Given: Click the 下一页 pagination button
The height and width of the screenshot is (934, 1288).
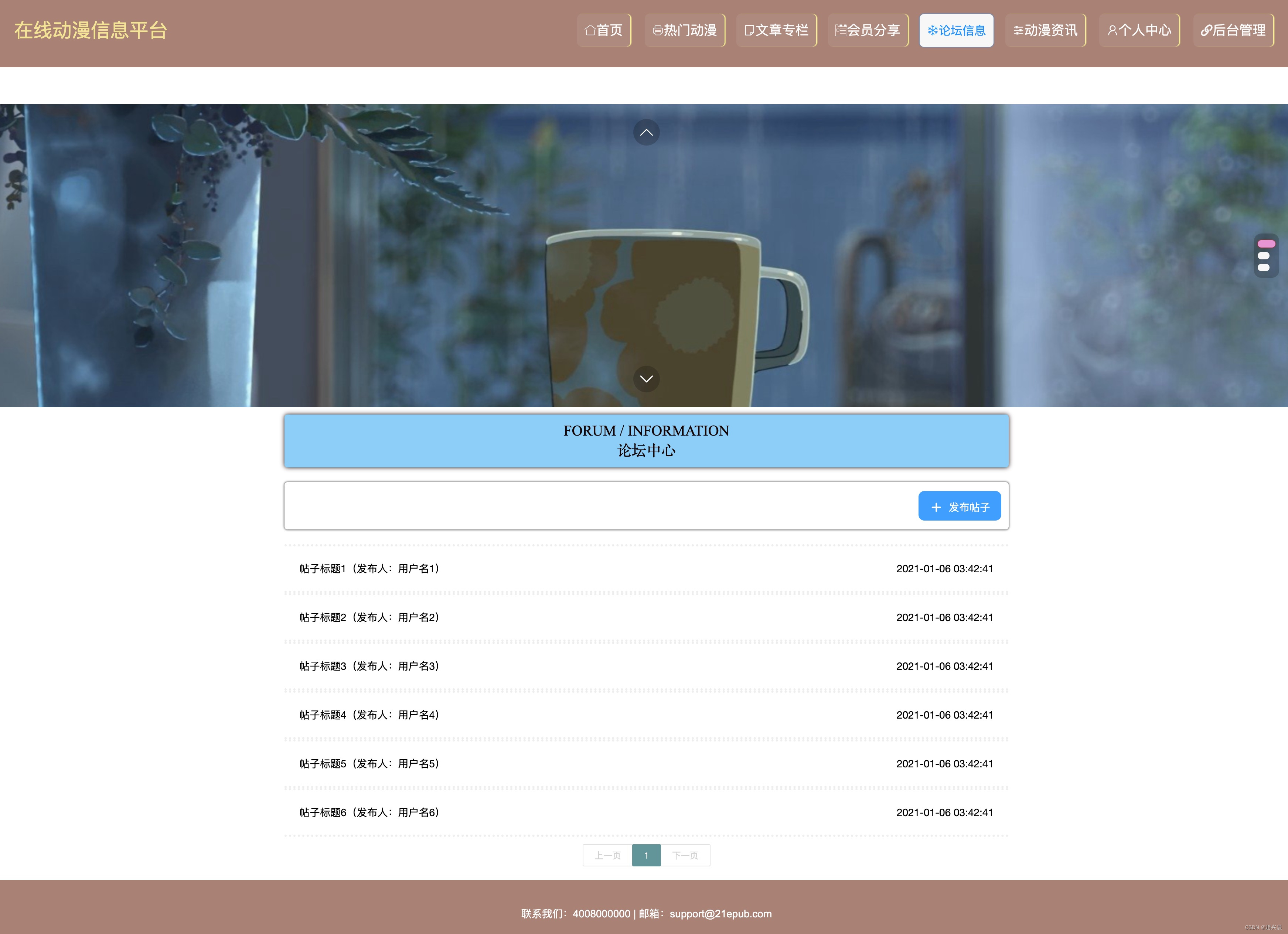Looking at the screenshot, I should point(685,855).
